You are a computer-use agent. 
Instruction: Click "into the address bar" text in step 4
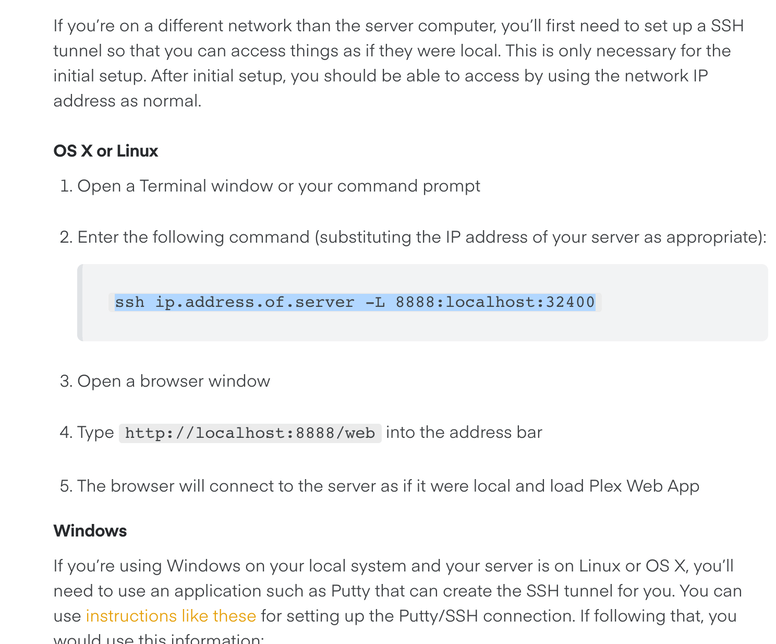(x=464, y=432)
